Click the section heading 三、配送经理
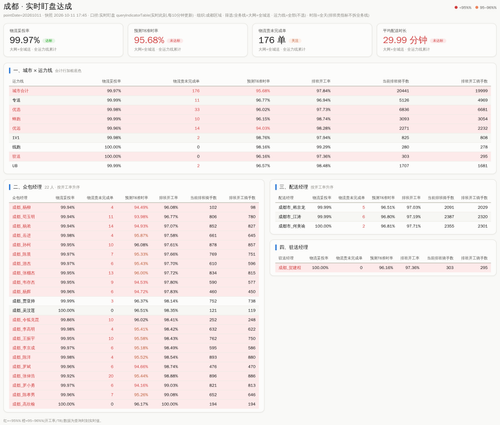The height and width of the screenshot is (425, 500). tap(294, 187)
